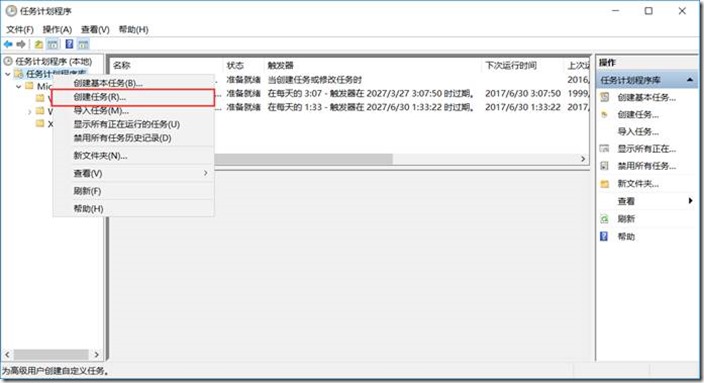Click the Task Scheduler clock icon in title bar
Viewport: 704px width, 383px height.
pyautogui.click(x=11, y=11)
